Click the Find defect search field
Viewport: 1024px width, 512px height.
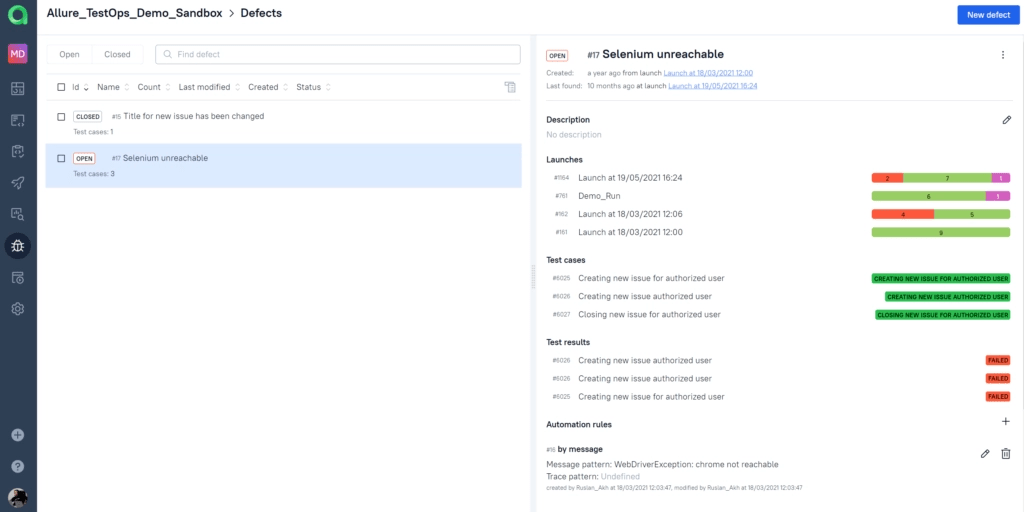tap(338, 54)
